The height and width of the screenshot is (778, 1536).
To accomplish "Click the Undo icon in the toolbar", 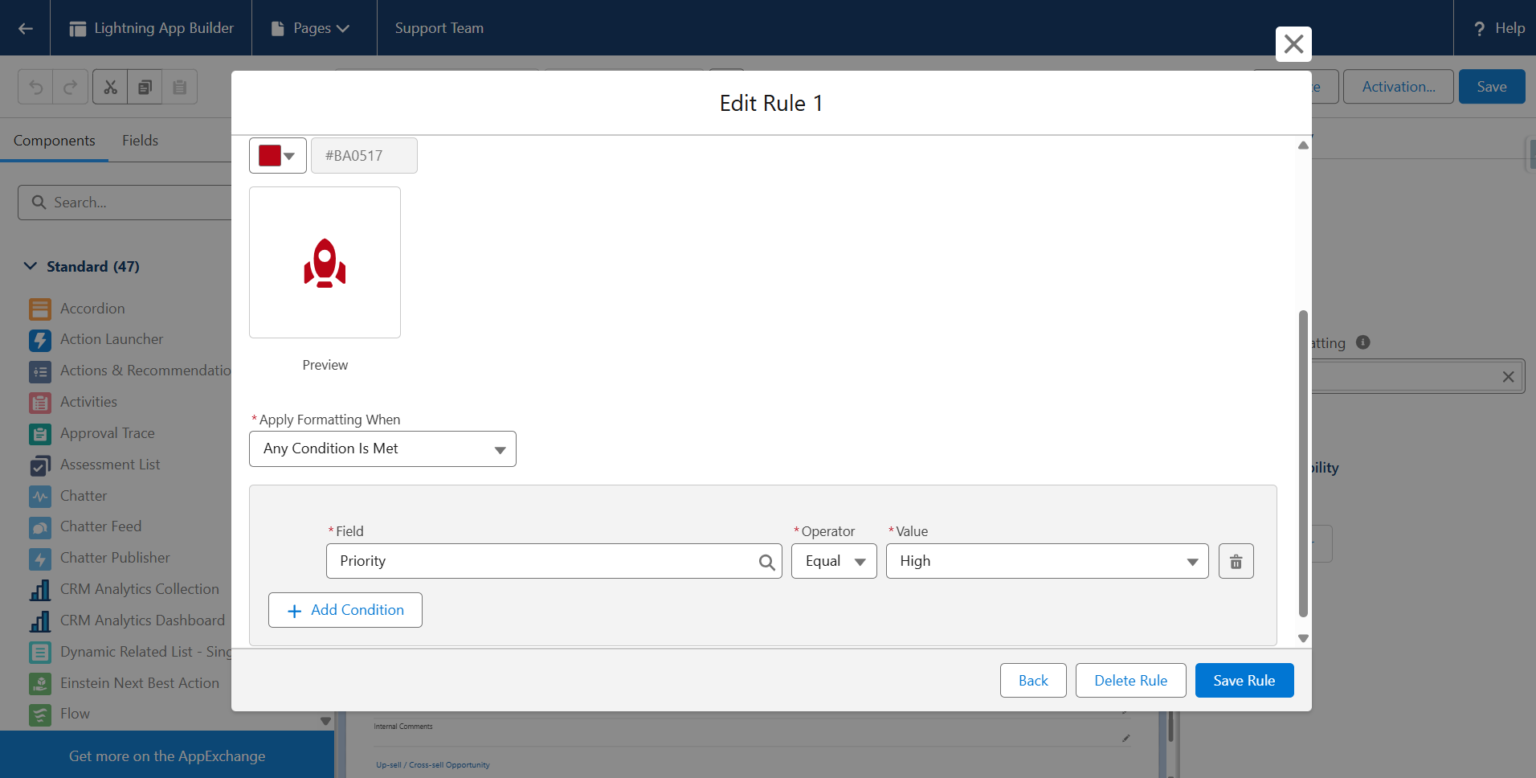I will (x=35, y=86).
